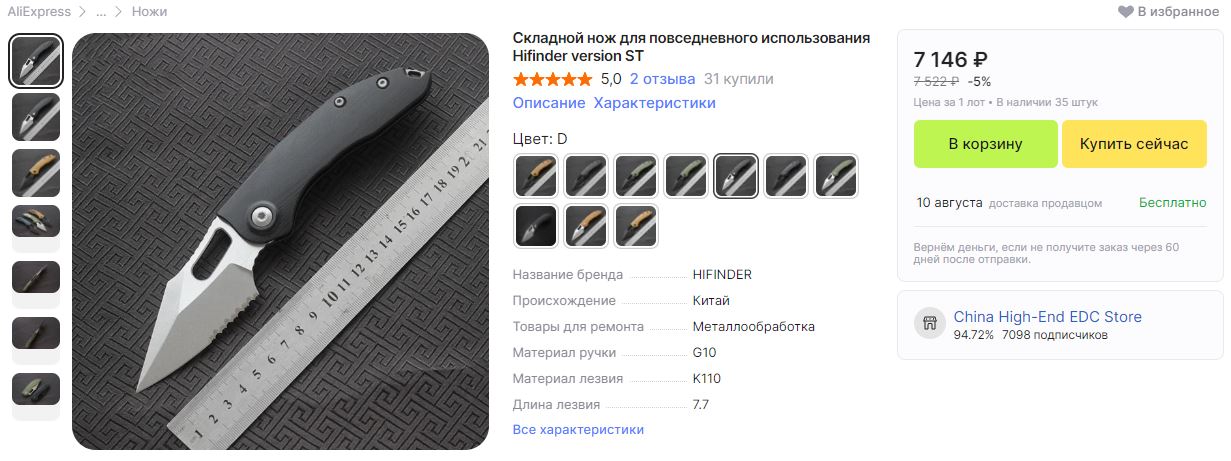Choose the first color swatch with tan handle
The height and width of the screenshot is (461, 1231).
[536, 176]
